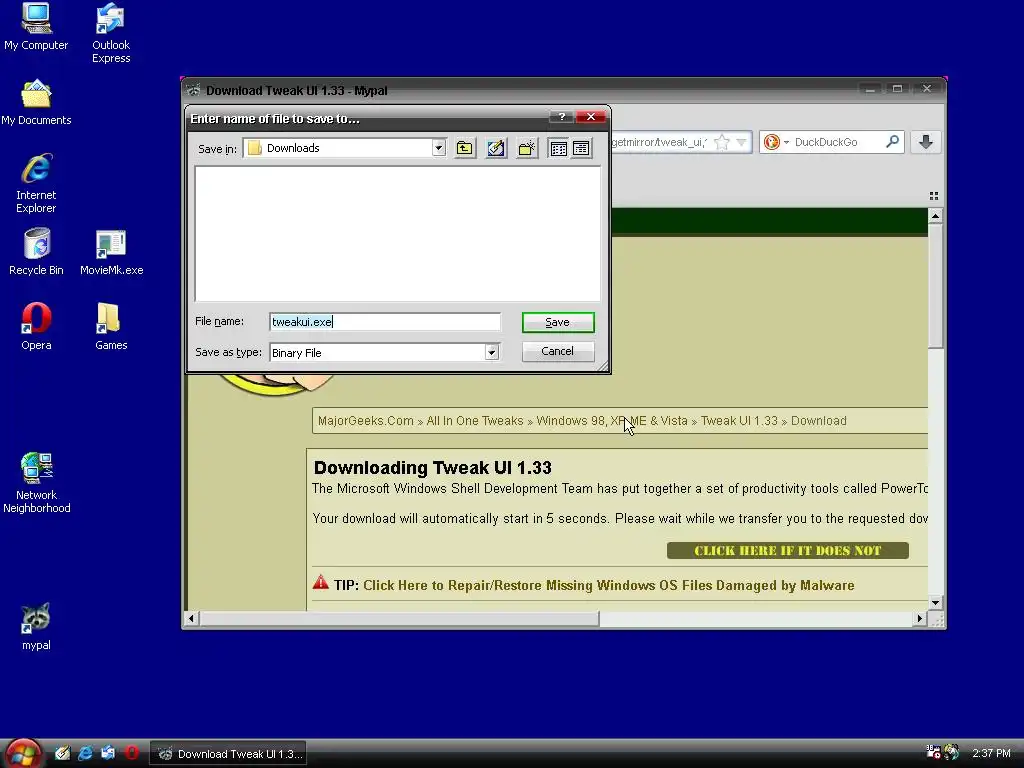
Task: Select Outlook Express desktop icon
Action: pos(111,34)
